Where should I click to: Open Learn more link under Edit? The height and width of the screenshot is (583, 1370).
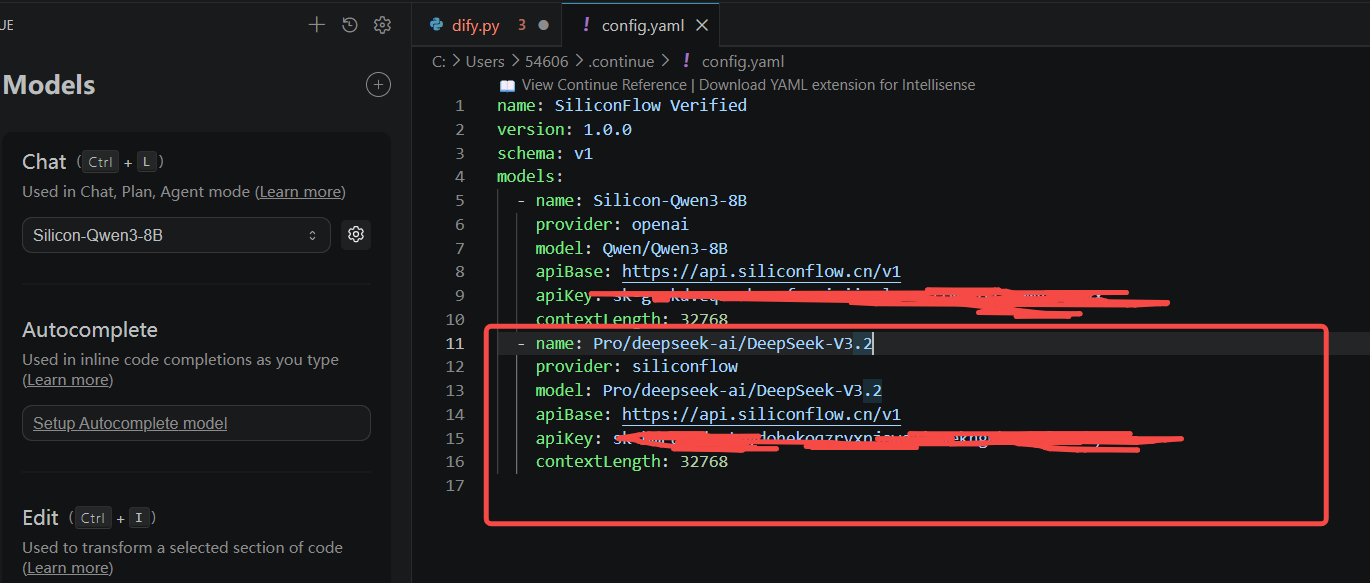tap(68, 568)
